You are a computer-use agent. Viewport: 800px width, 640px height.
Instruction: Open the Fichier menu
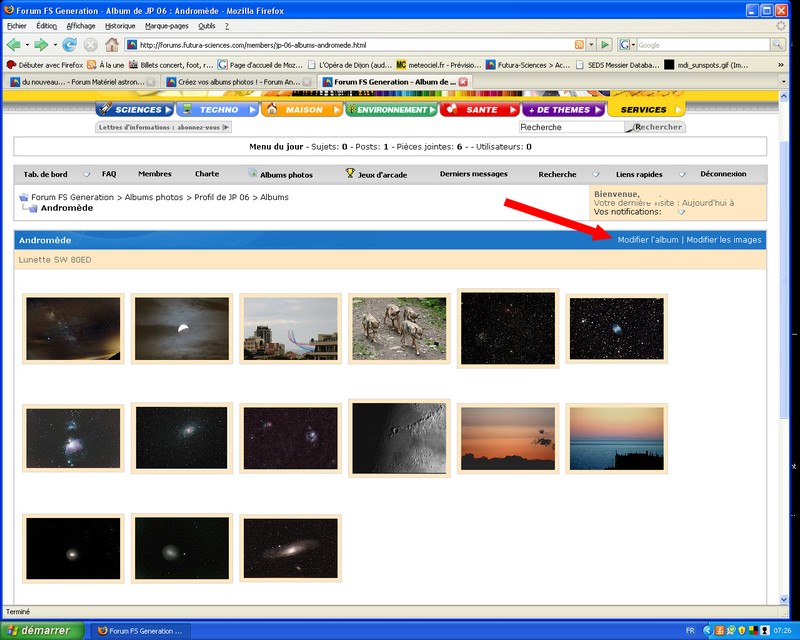point(17,26)
